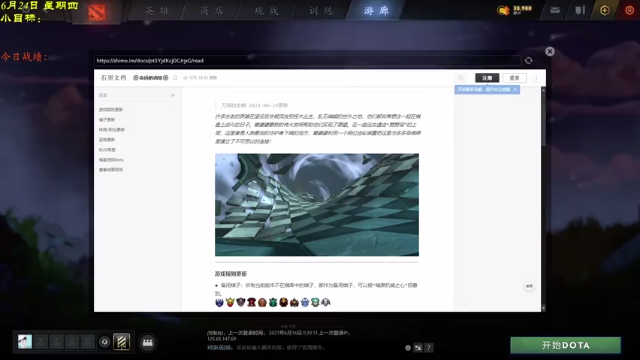Click the red power quit icon
Image resolution: width=640 pixels, height=360 pixels.
[x=629, y=10]
